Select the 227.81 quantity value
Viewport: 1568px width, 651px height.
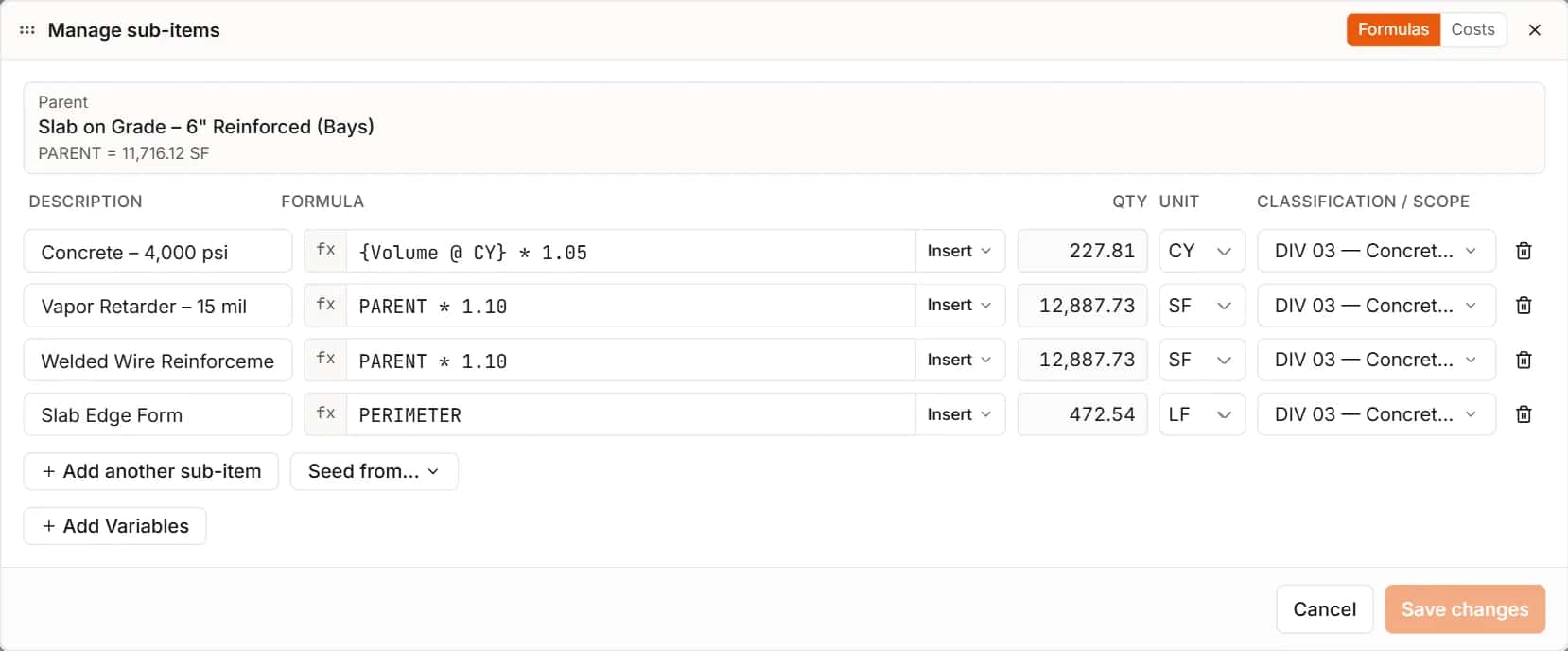[1083, 251]
